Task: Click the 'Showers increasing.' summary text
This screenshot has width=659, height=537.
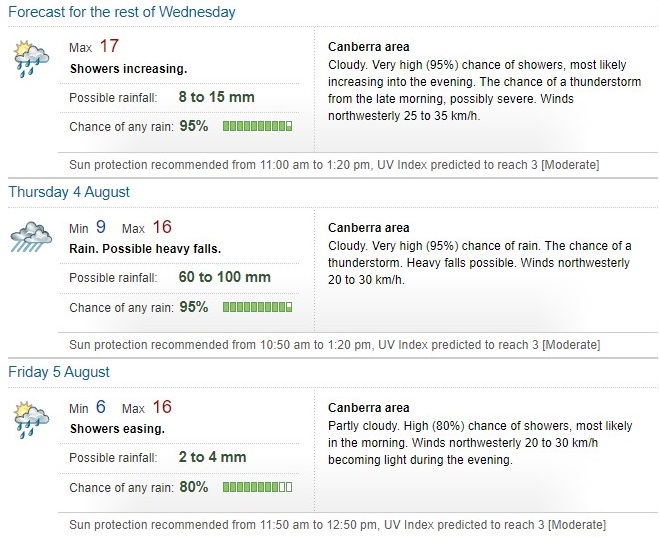Action: (x=129, y=69)
